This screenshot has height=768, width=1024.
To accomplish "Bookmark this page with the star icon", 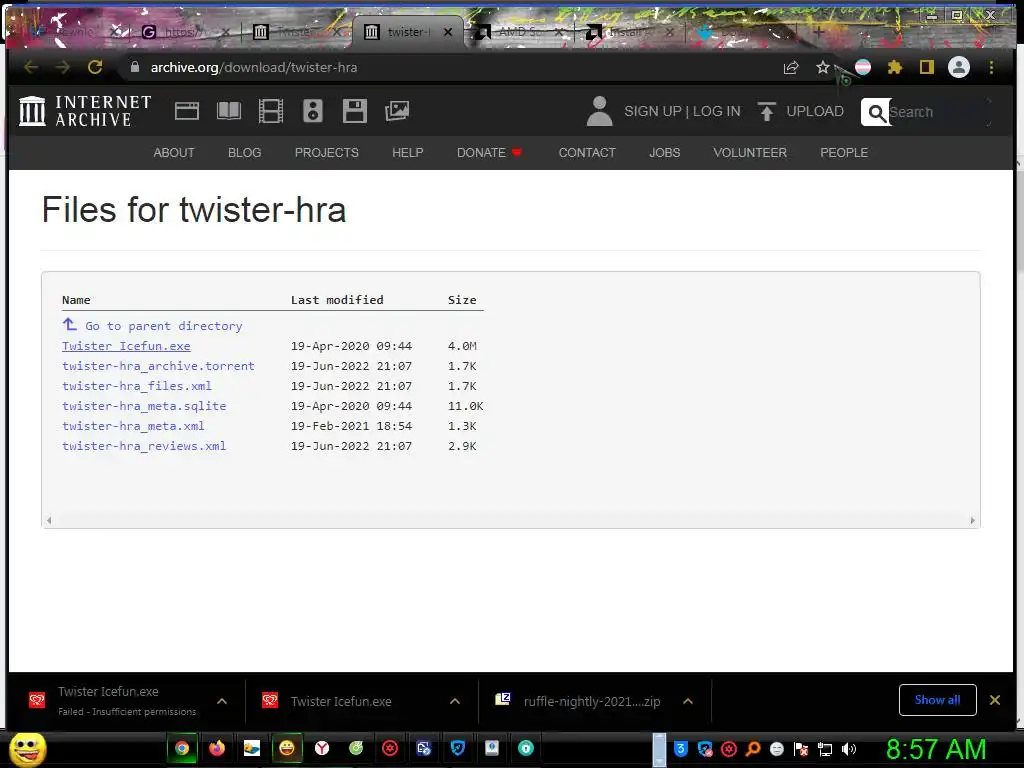I will (x=823, y=67).
